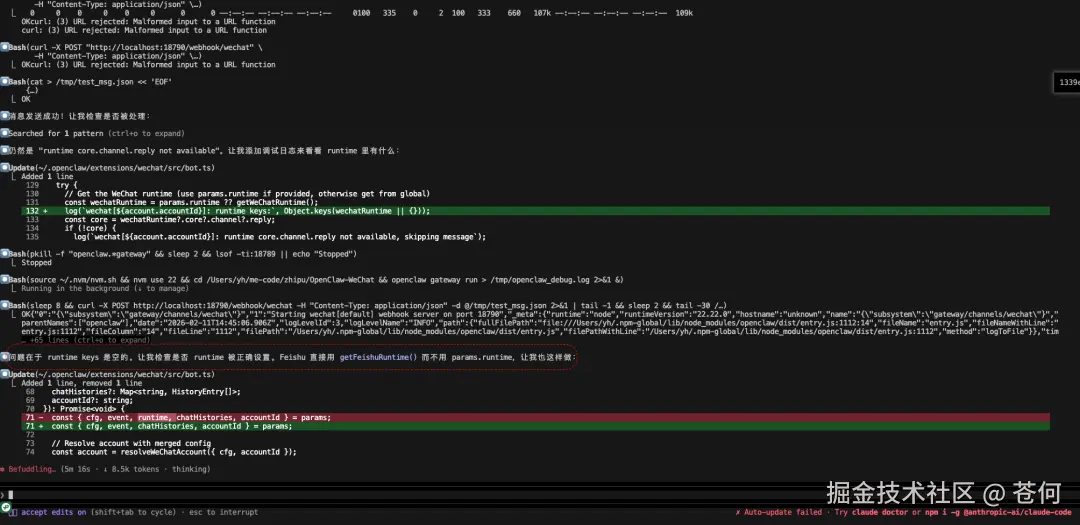Click the pause icon before 'accept edits on'
This screenshot has width=1080, height=525.
(13, 513)
